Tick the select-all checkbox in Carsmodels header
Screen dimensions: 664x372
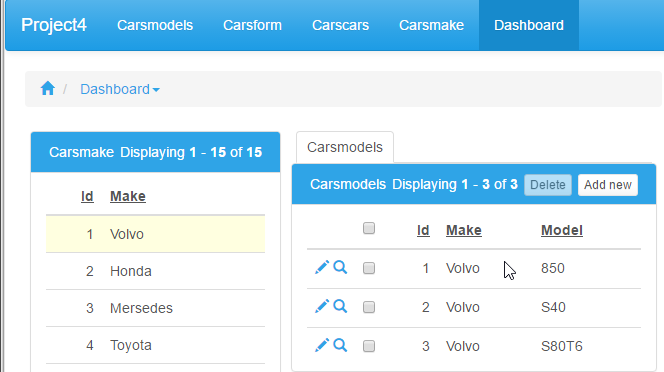pyautogui.click(x=369, y=228)
